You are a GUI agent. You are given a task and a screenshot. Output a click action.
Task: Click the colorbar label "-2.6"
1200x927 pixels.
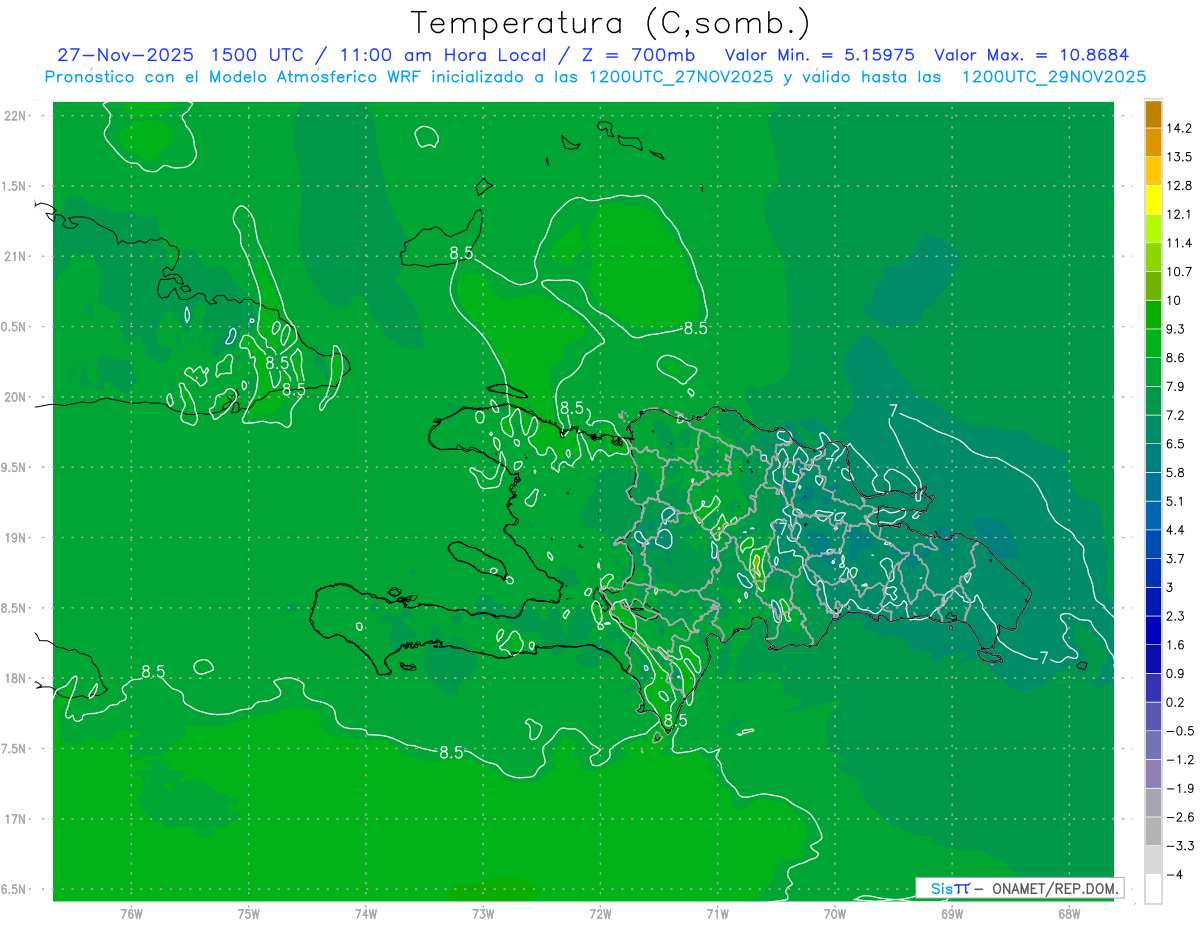tap(1180, 816)
